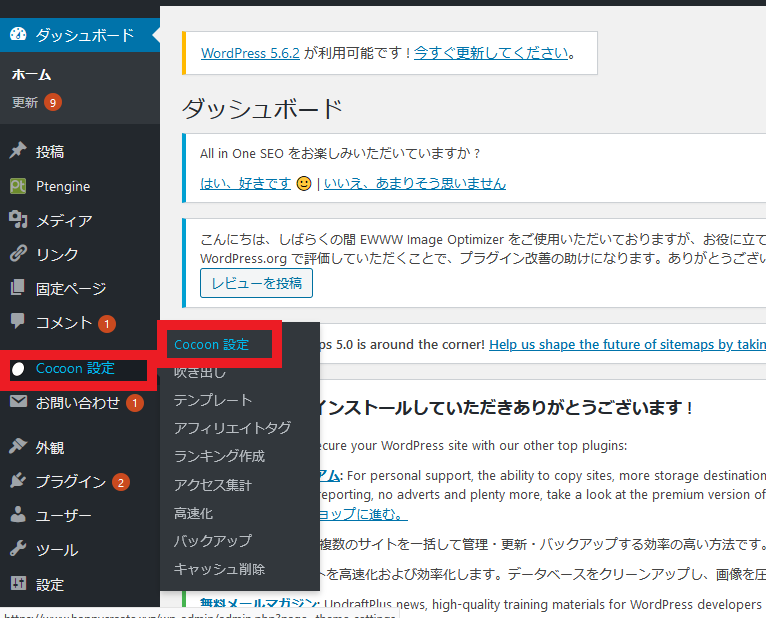The image size is (766, 618).
Task: Select アフィリエイトタグ in the submenu
Action: 233,428
